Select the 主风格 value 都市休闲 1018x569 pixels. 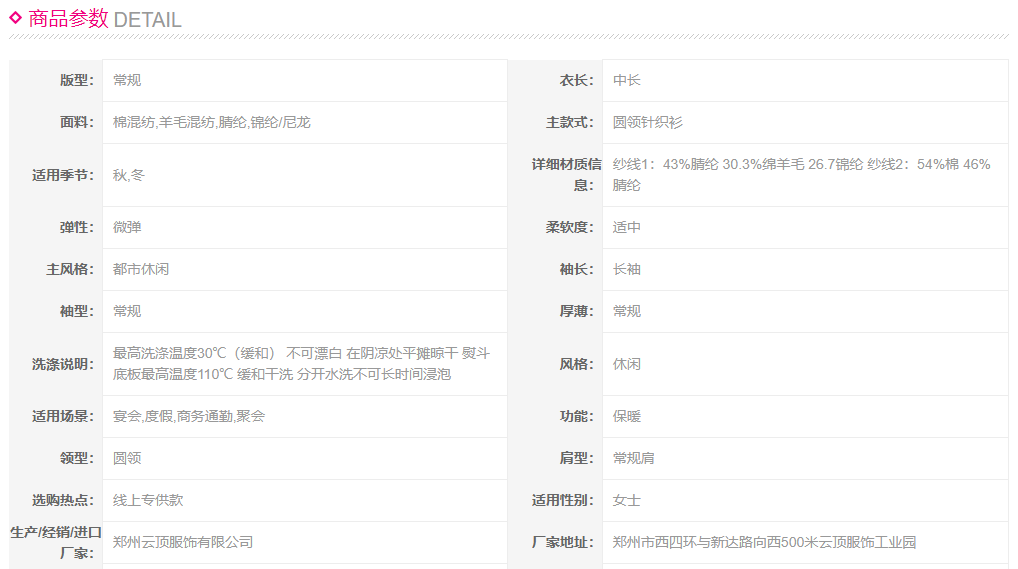[x=141, y=269]
